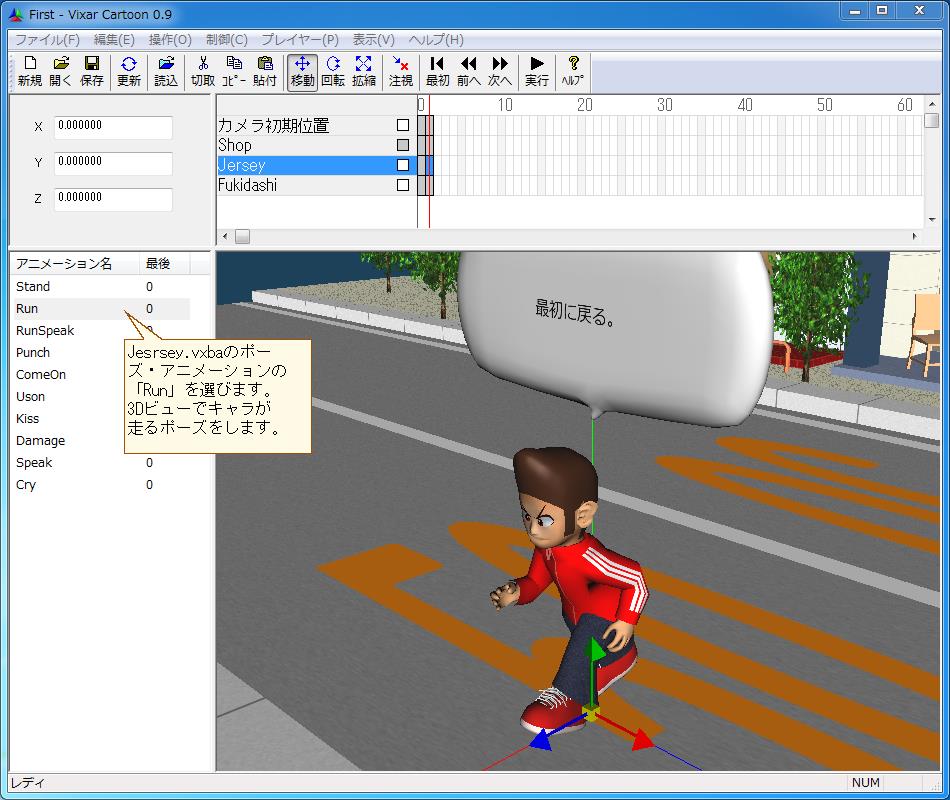
Task: Open the プレイヤー(P) menu
Action: (300, 40)
